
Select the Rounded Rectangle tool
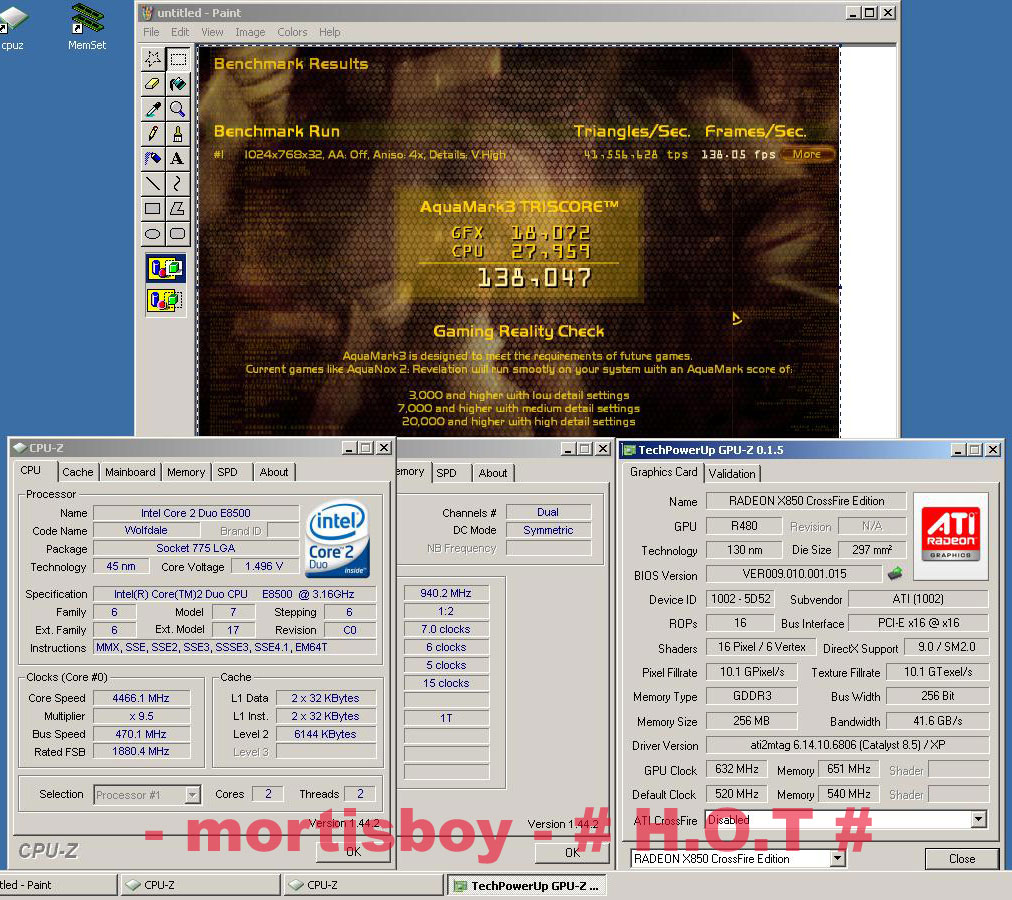coord(178,234)
